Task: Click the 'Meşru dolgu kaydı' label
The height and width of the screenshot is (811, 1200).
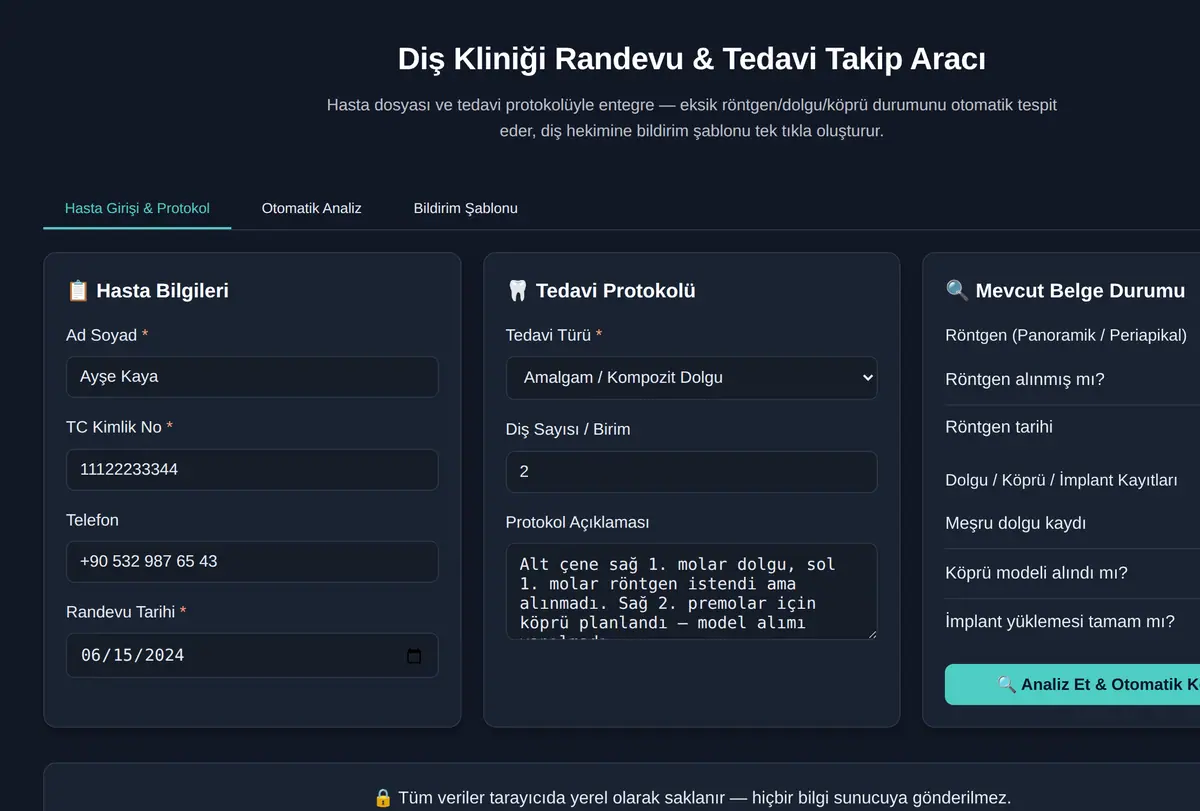Action: [x=1015, y=523]
